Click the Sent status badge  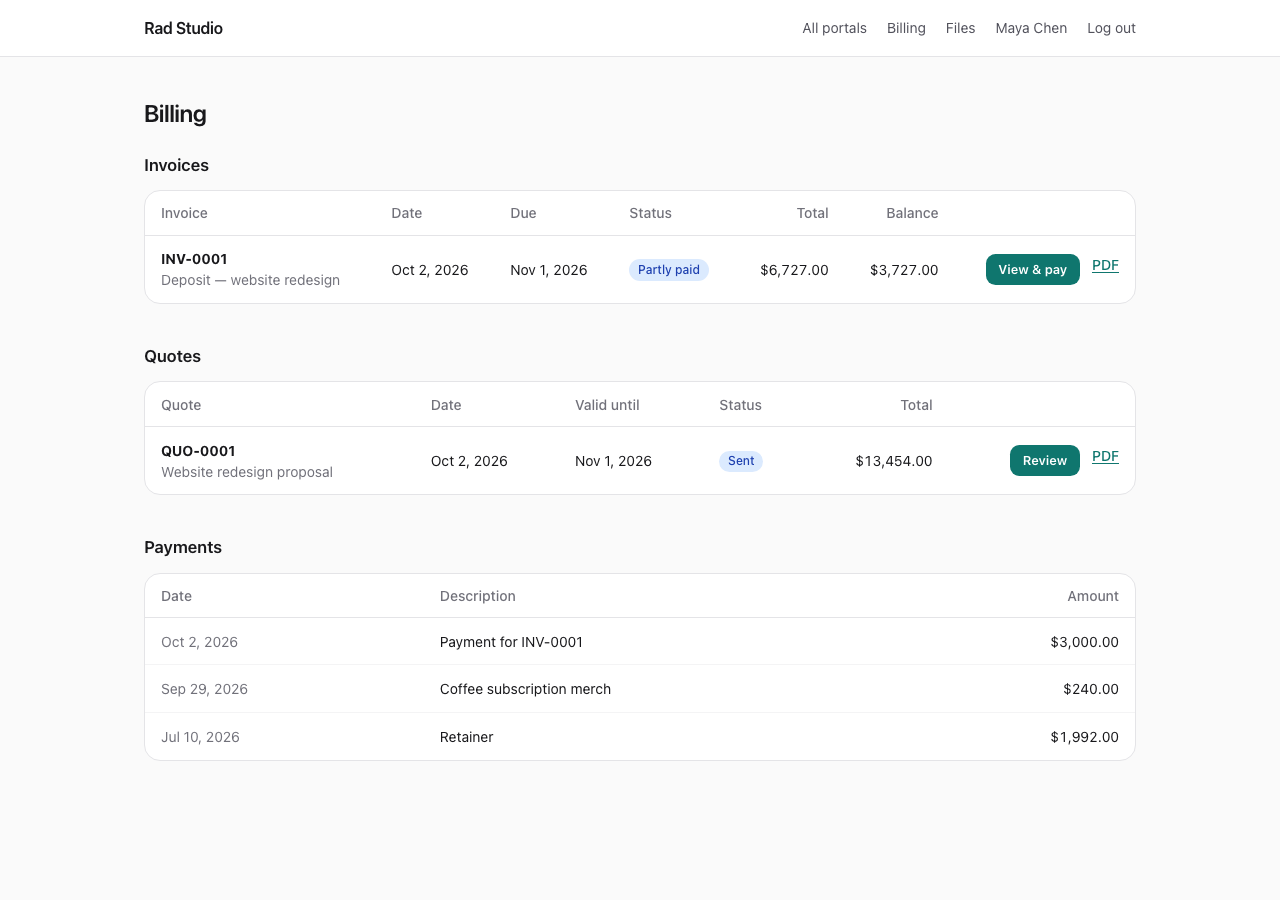(x=741, y=461)
